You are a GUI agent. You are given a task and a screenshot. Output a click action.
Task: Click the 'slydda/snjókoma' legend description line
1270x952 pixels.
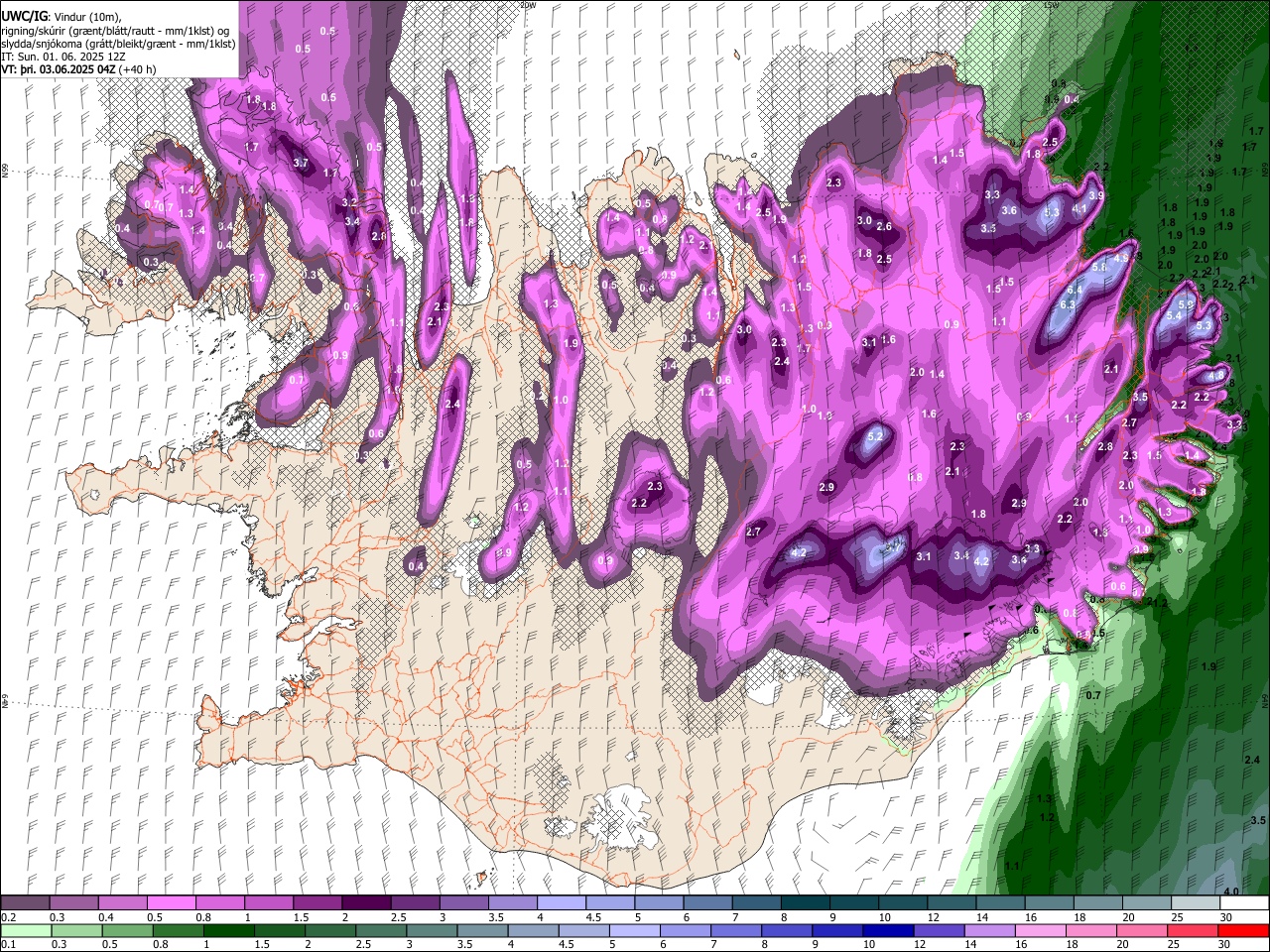(x=118, y=44)
